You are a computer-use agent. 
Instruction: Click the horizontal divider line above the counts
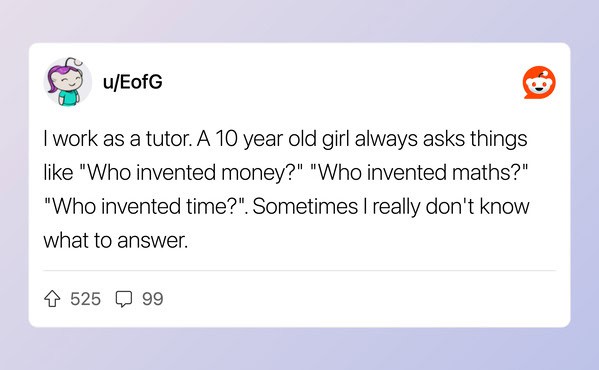(x=300, y=270)
